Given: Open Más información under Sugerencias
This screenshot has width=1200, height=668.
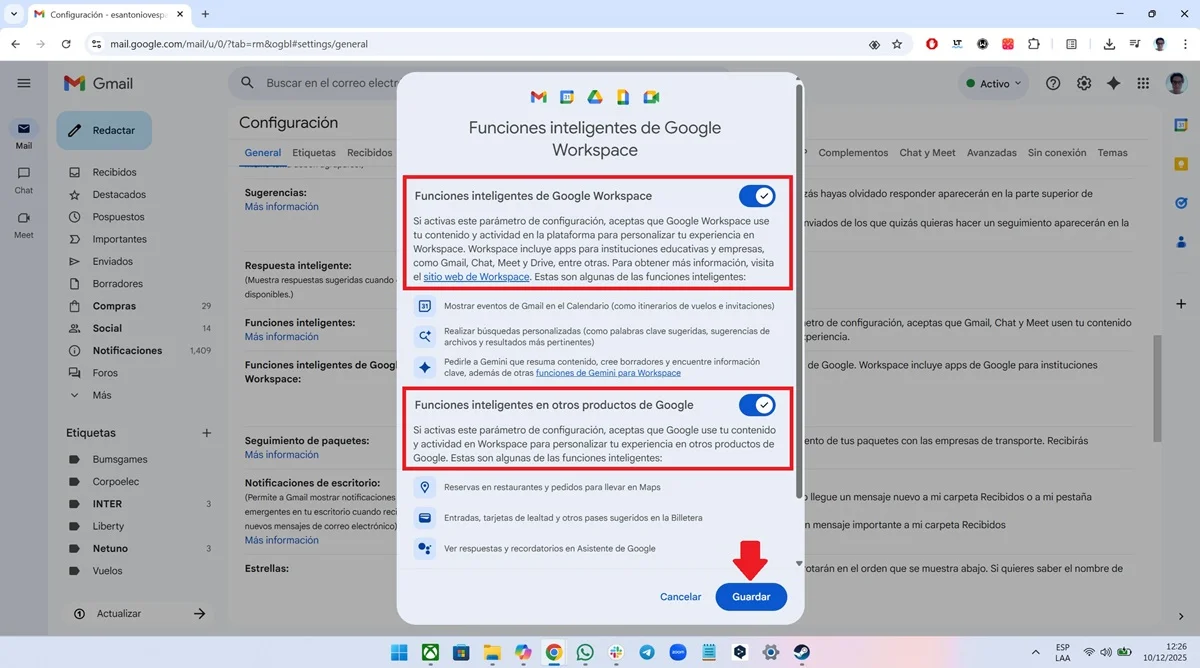Looking at the screenshot, I should tap(281, 207).
